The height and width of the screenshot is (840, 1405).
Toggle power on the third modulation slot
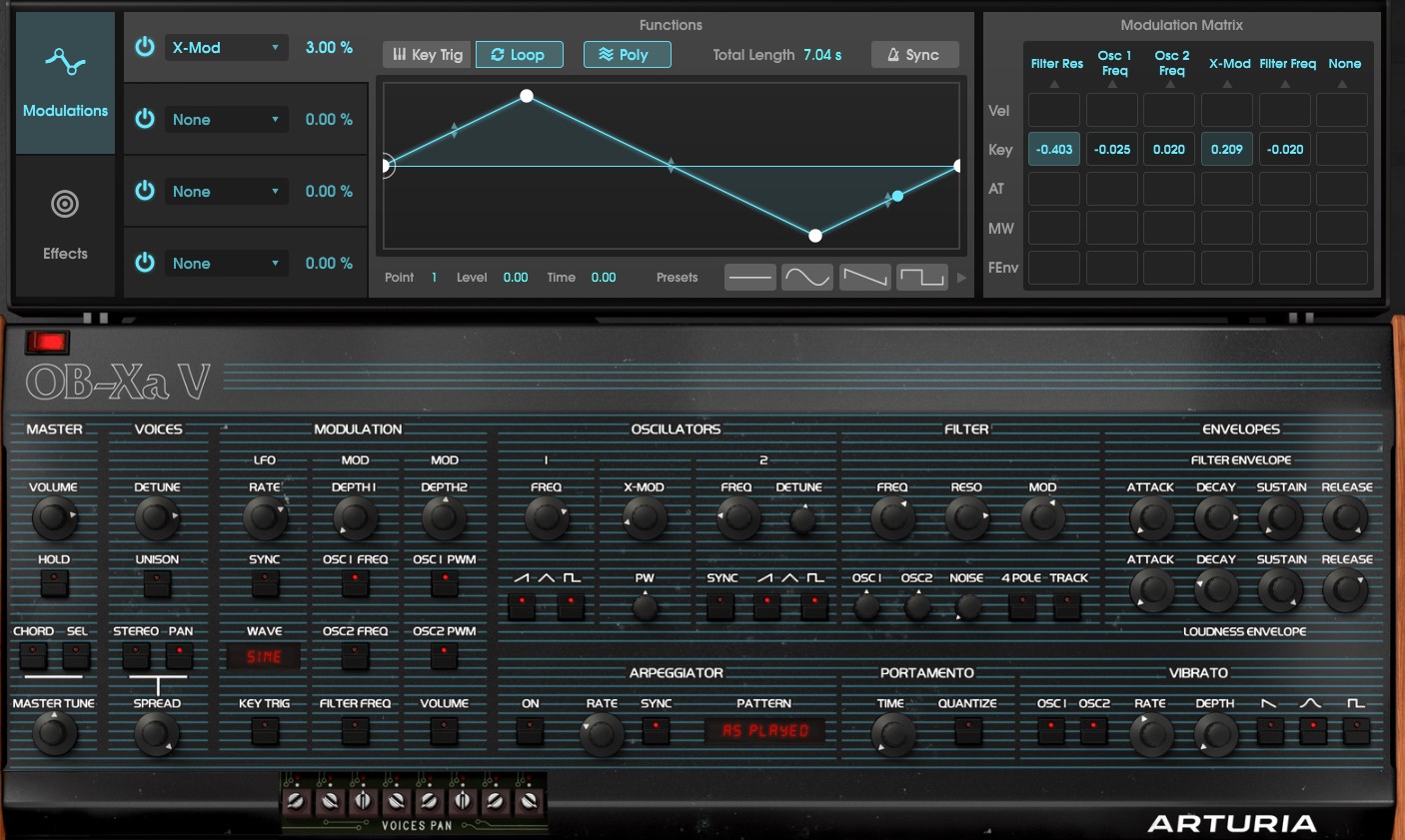tap(145, 191)
